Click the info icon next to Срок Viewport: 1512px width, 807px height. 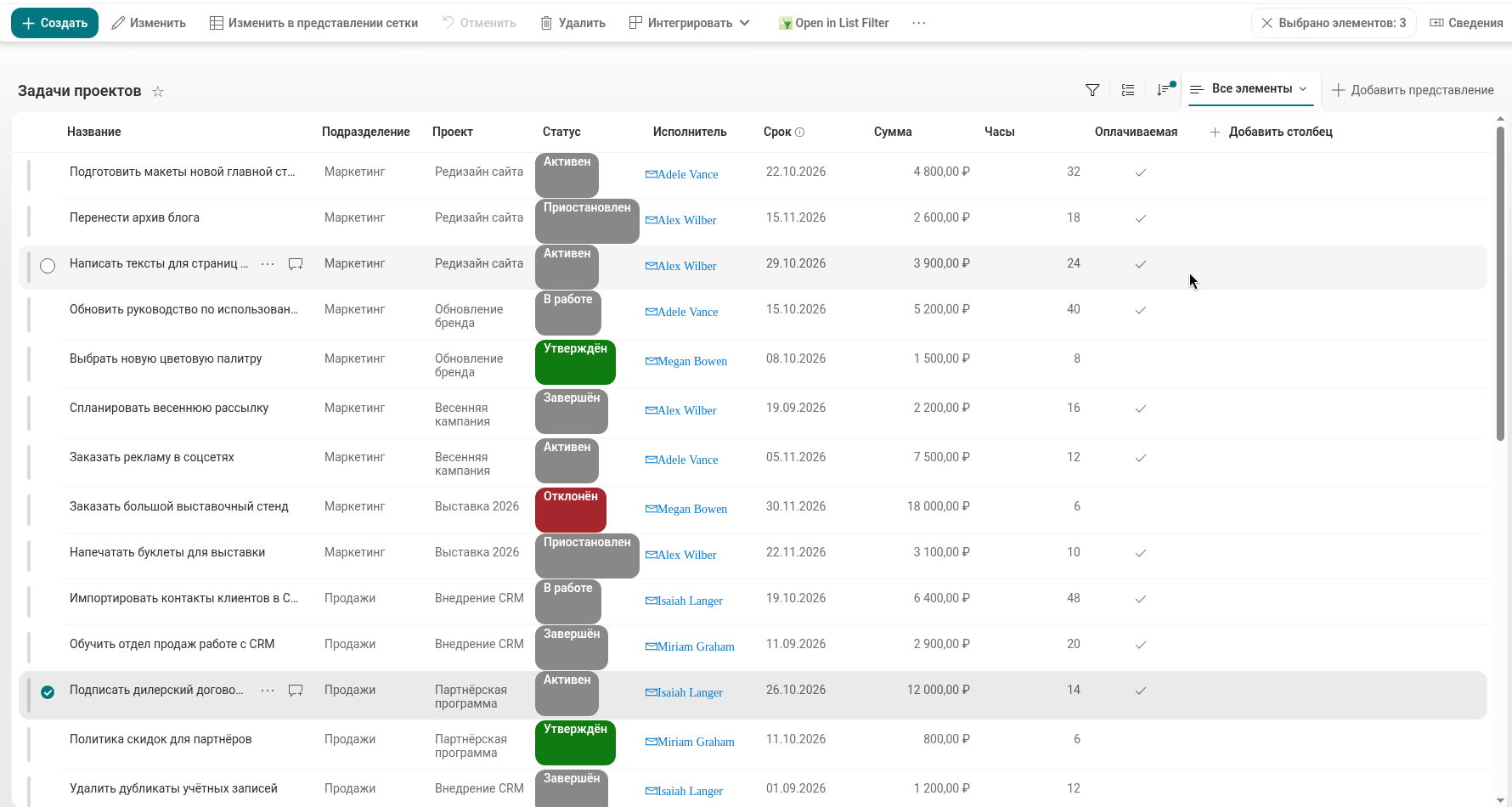(799, 133)
